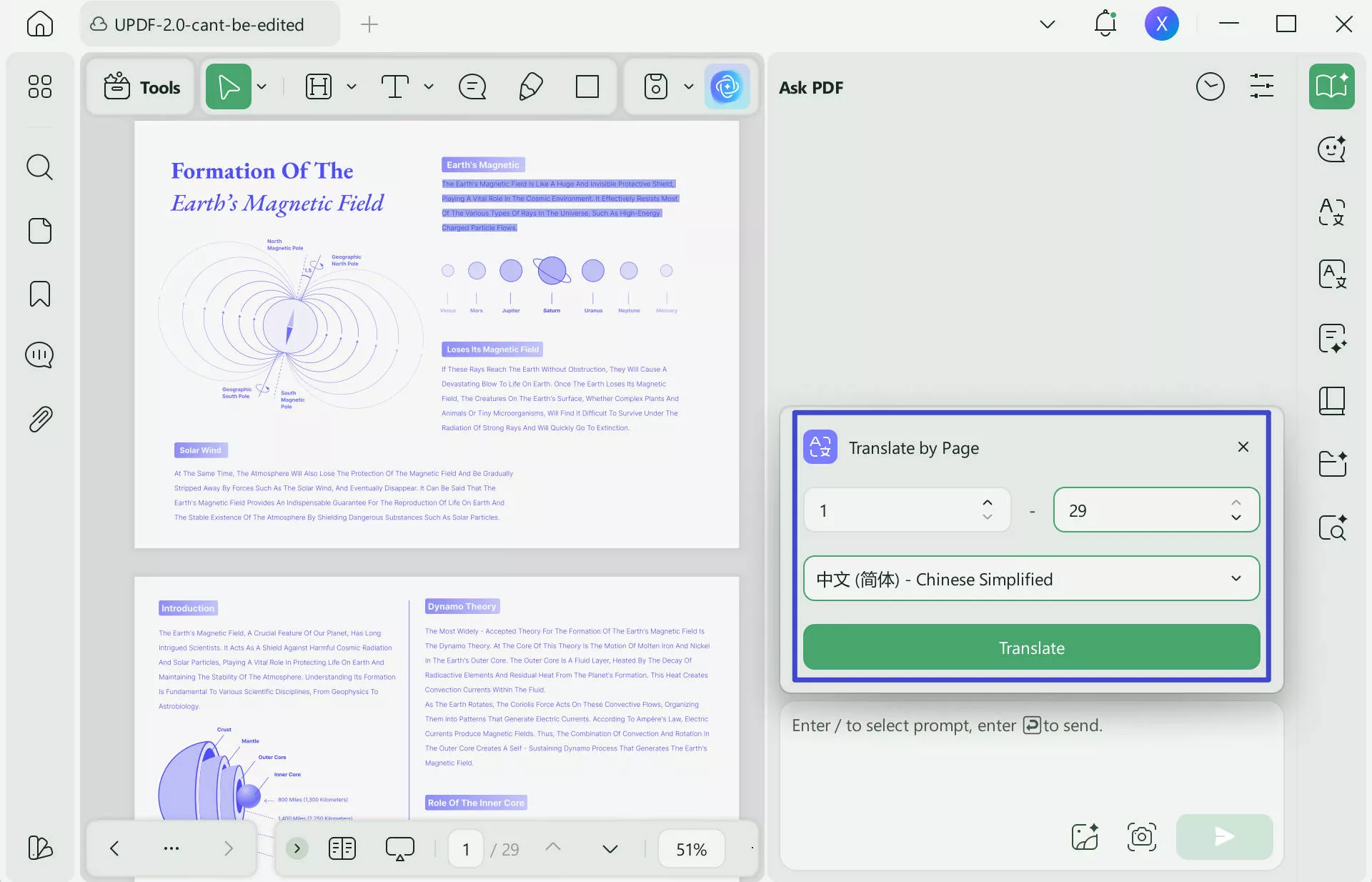Image resolution: width=1372 pixels, height=882 pixels.
Task: Select the text comment tool
Action: click(x=472, y=86)
